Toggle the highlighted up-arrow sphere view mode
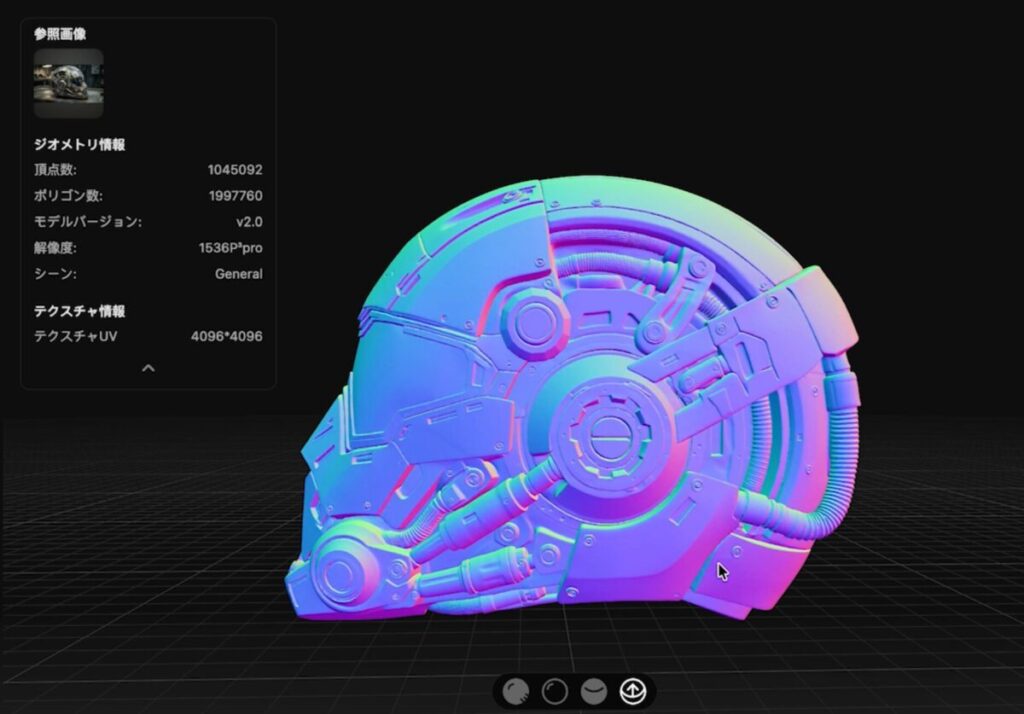 (632, 692)
